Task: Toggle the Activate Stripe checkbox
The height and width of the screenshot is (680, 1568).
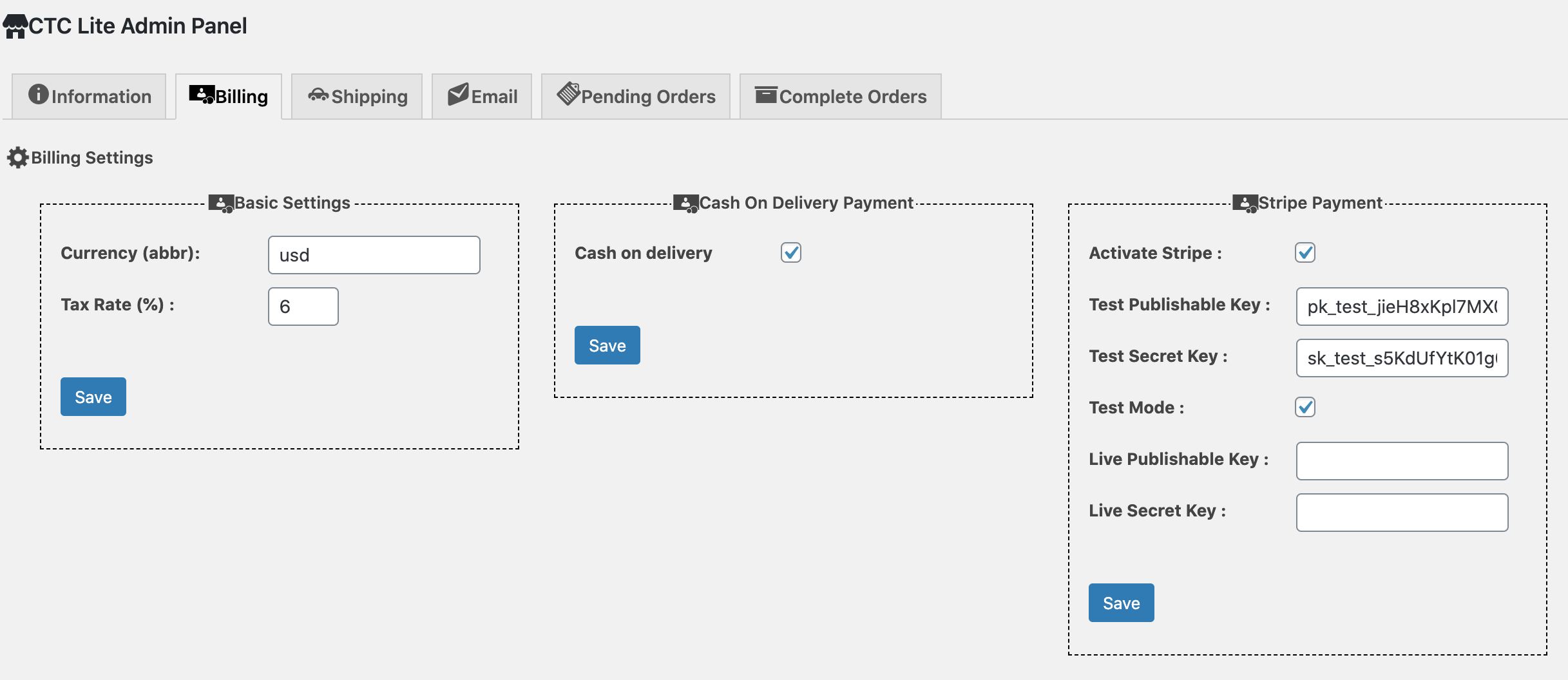Action: [x=1305, y=252]
